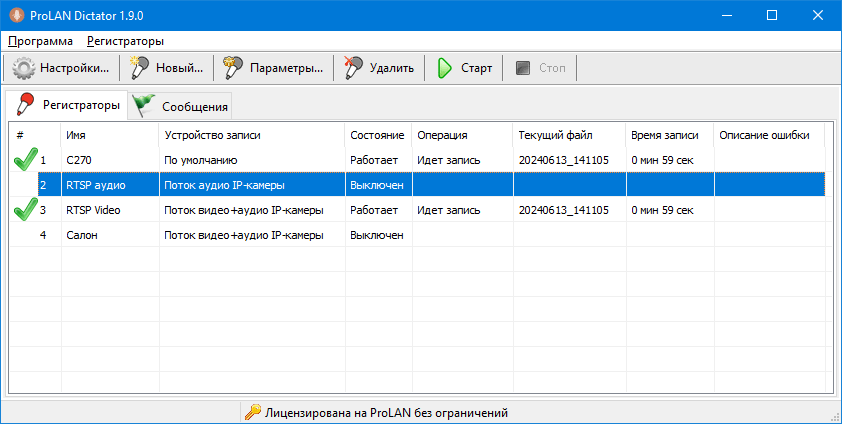Sort by the Состояние column header

point(377,135)
